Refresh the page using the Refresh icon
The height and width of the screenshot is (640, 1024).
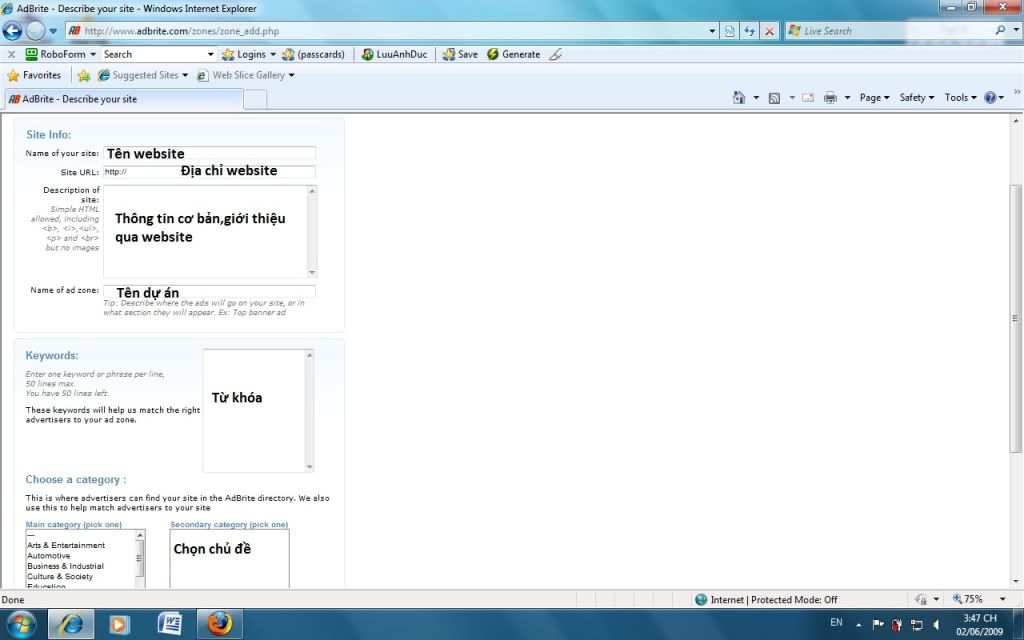point(750,31)
